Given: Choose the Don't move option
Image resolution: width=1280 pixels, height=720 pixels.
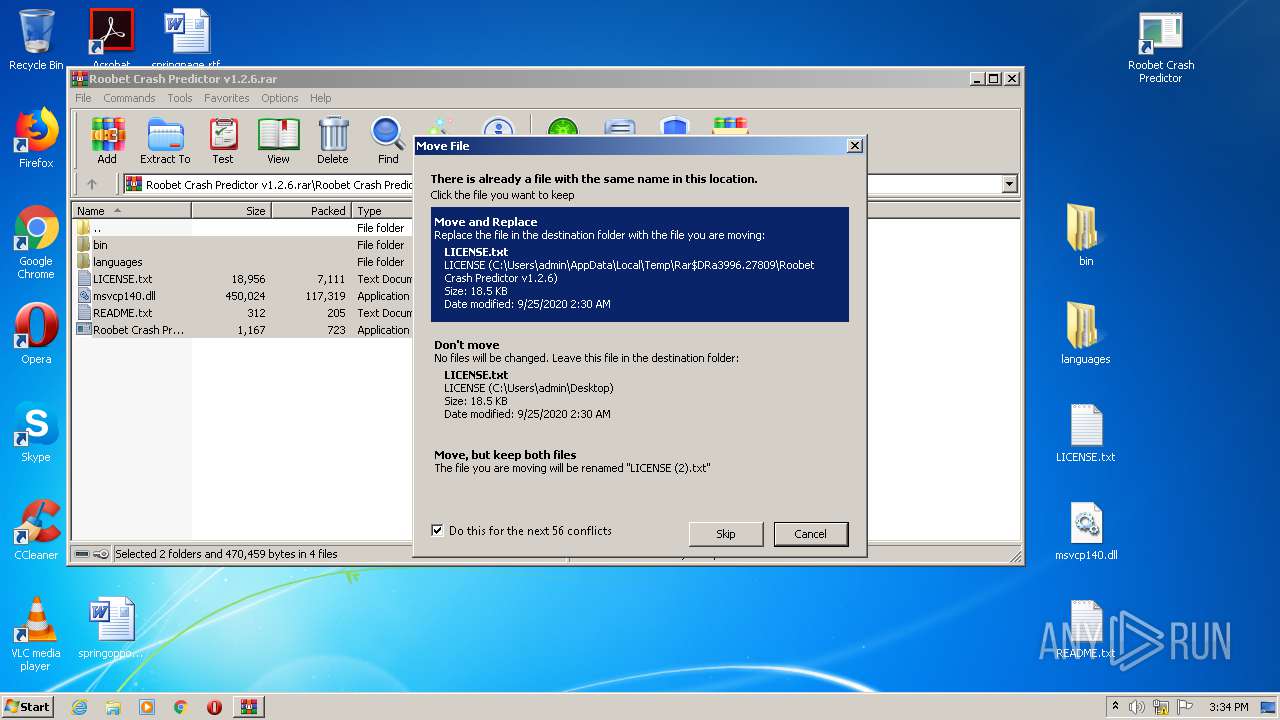Looking at the screenshot, I should [x=640, y=380].
